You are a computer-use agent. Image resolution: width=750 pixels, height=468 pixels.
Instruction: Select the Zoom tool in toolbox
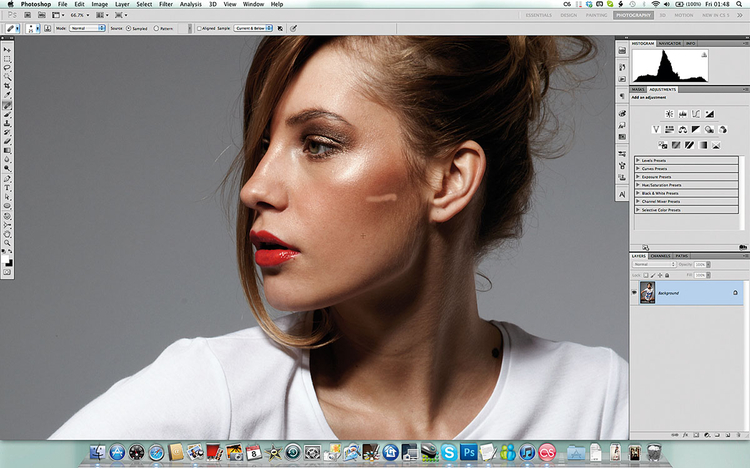pyautogui.click(x=7, y=242)
